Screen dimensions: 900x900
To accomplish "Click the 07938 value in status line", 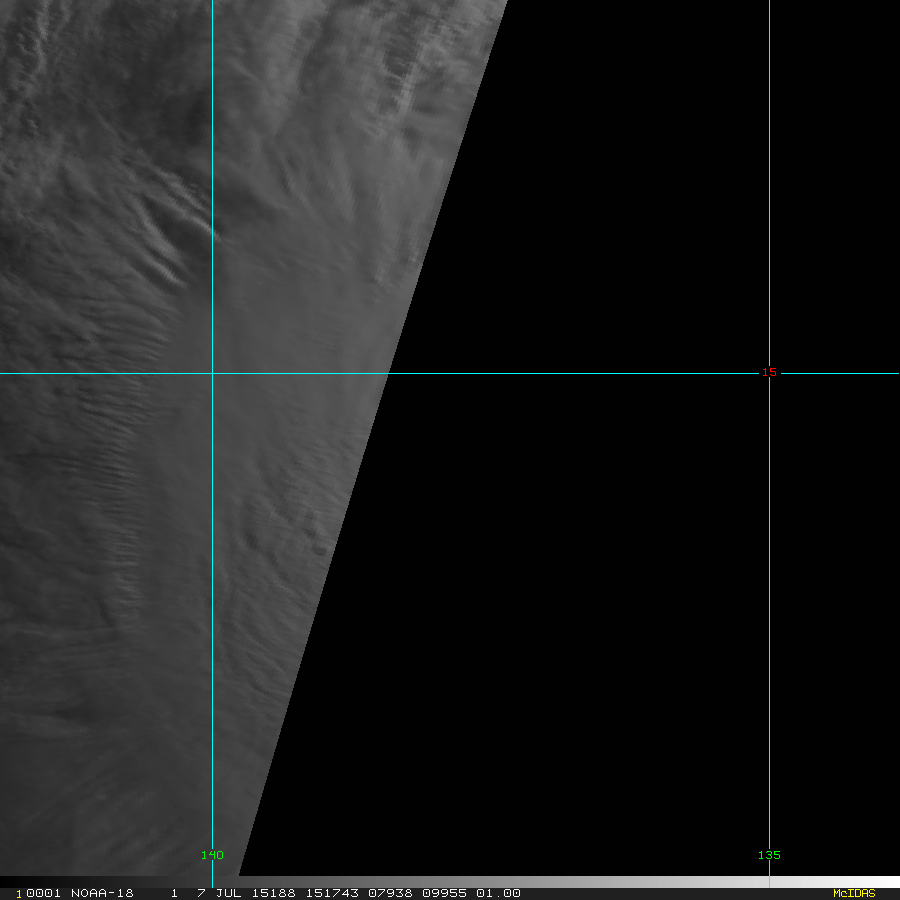I will coord(390,893).
